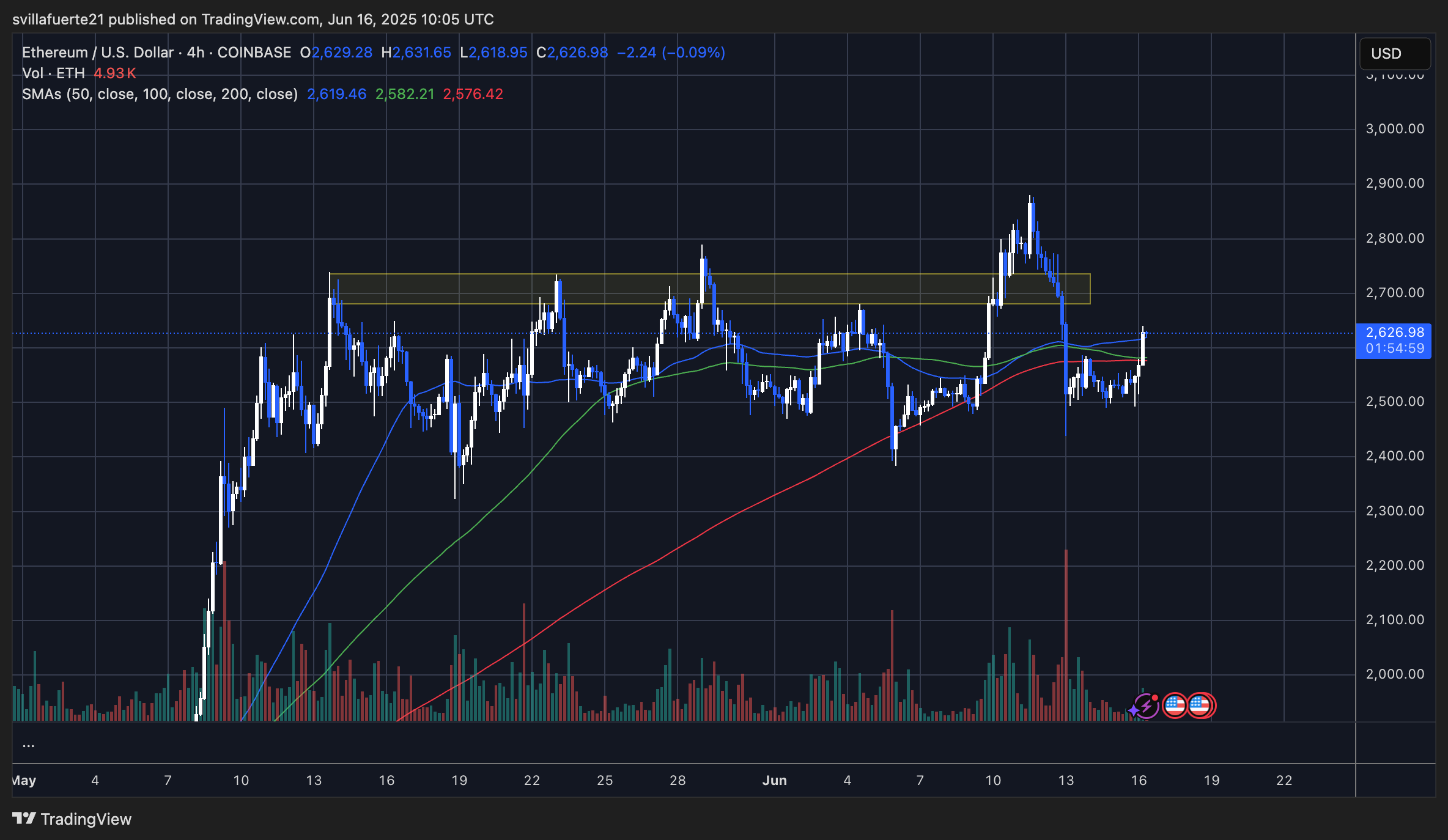The width and height of the screenshot is (1448, 840).
Task: Toggle the Ethereum / U.S. Dollar series visibility
Action: pyautogui.click(x=98, y=53)
